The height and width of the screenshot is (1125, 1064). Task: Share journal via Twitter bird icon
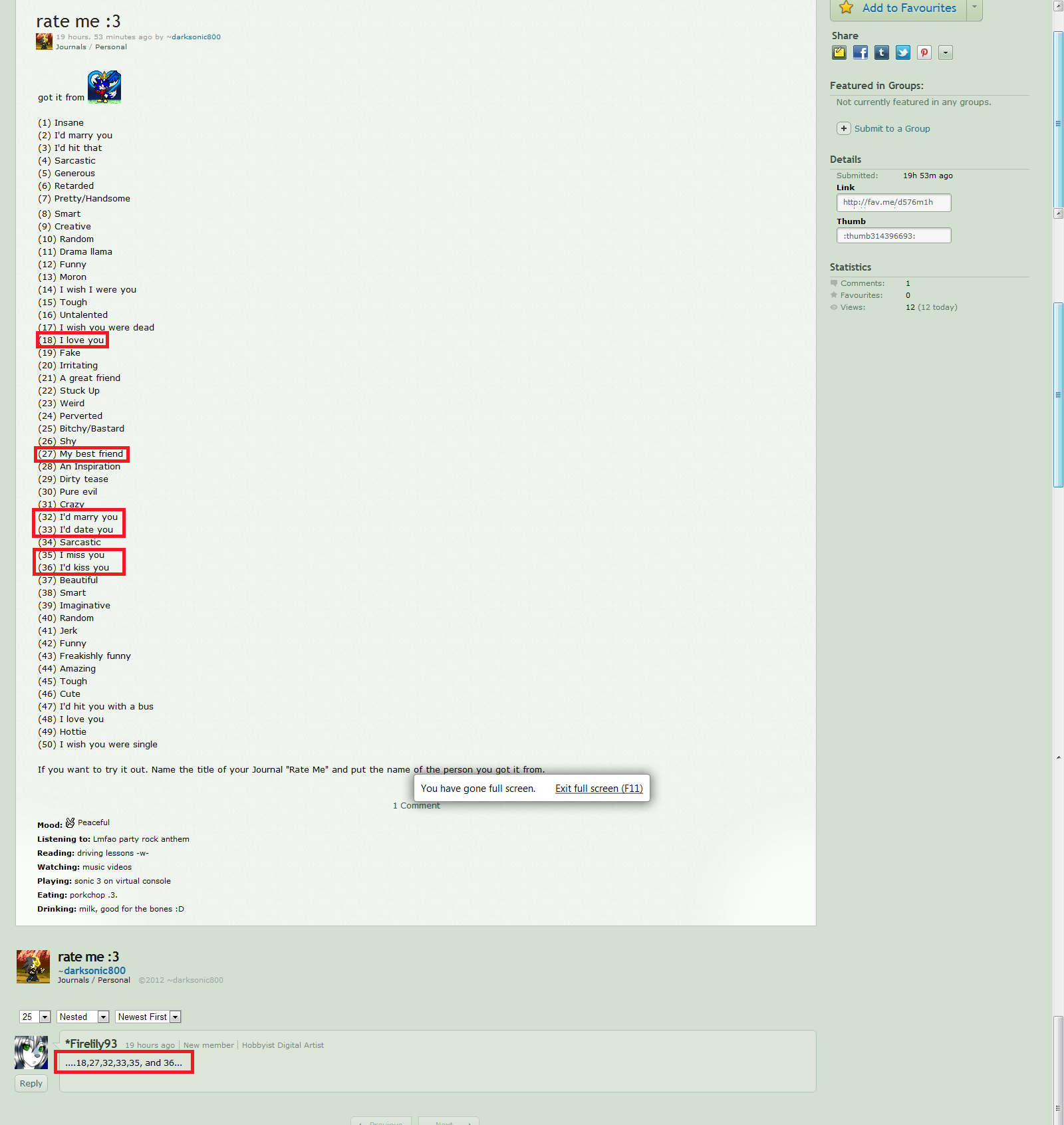pos(903,53)
